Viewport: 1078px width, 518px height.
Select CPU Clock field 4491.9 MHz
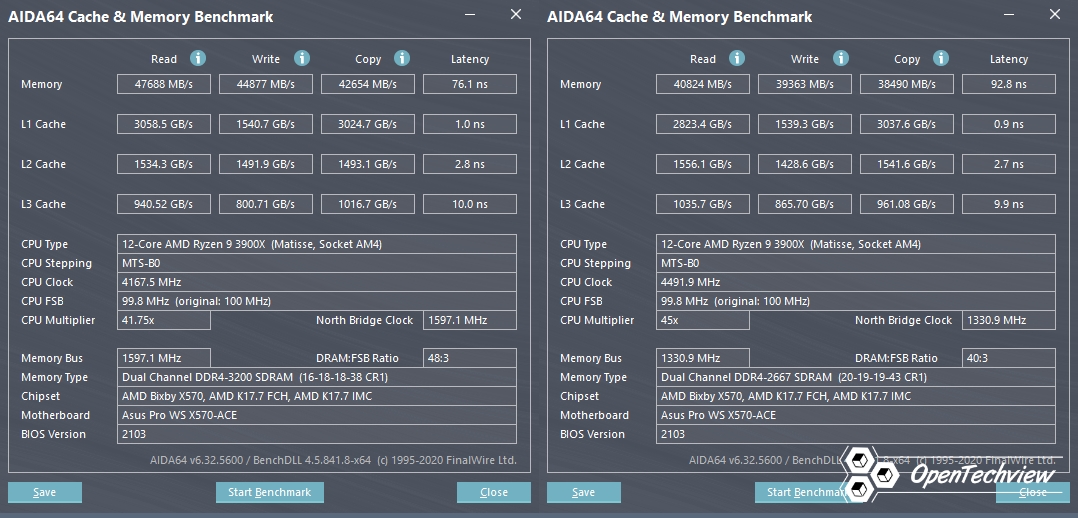click(856, 282)
